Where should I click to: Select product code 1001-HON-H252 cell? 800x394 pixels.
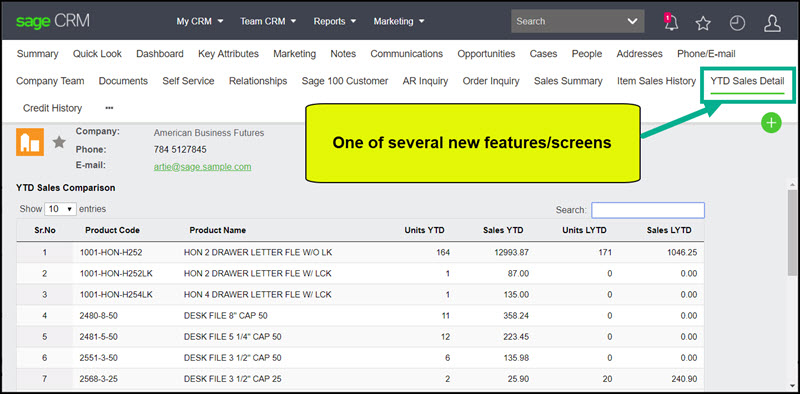point(111,252)
